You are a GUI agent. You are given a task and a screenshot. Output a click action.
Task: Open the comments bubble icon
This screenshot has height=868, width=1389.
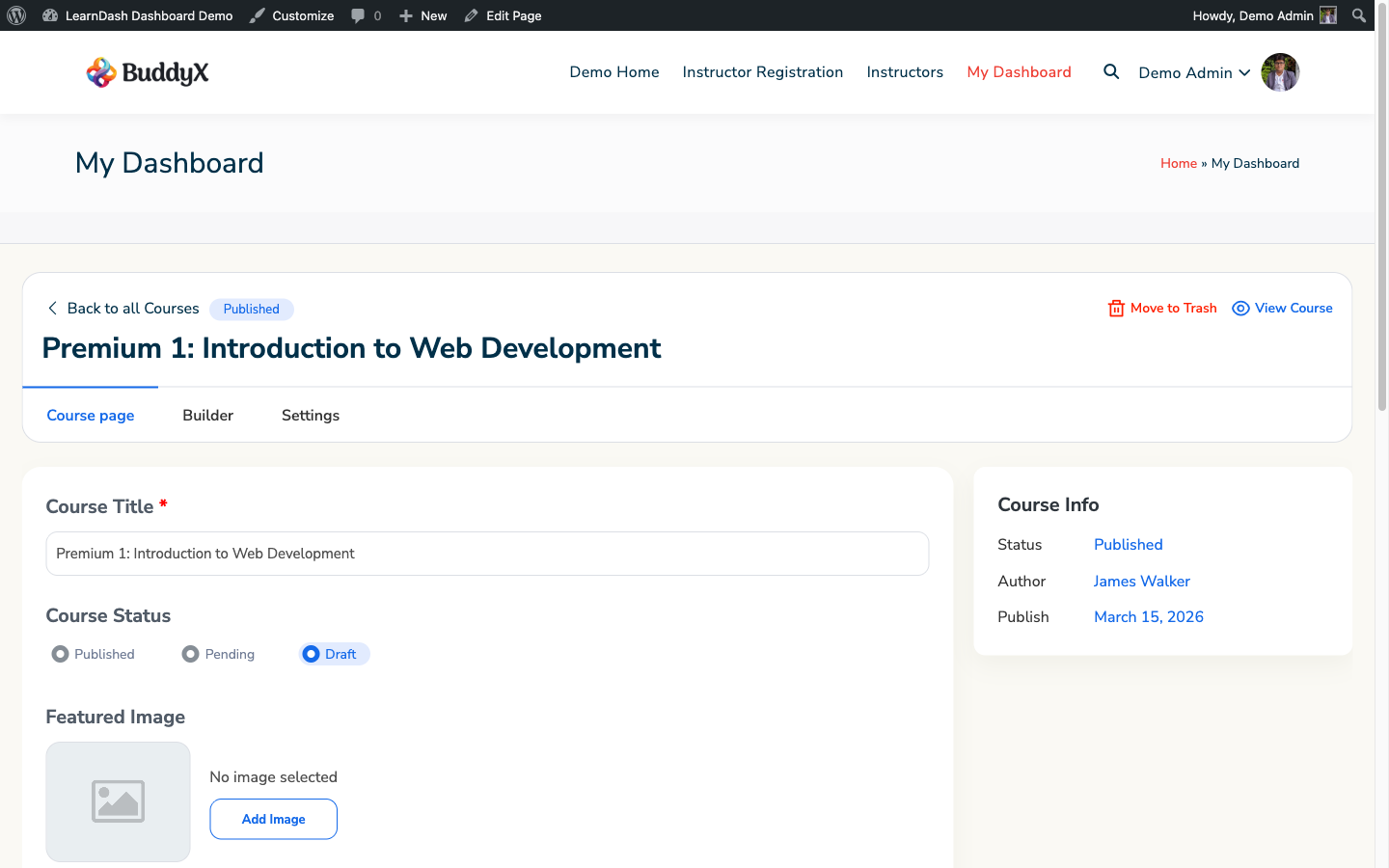pos(358,15)
